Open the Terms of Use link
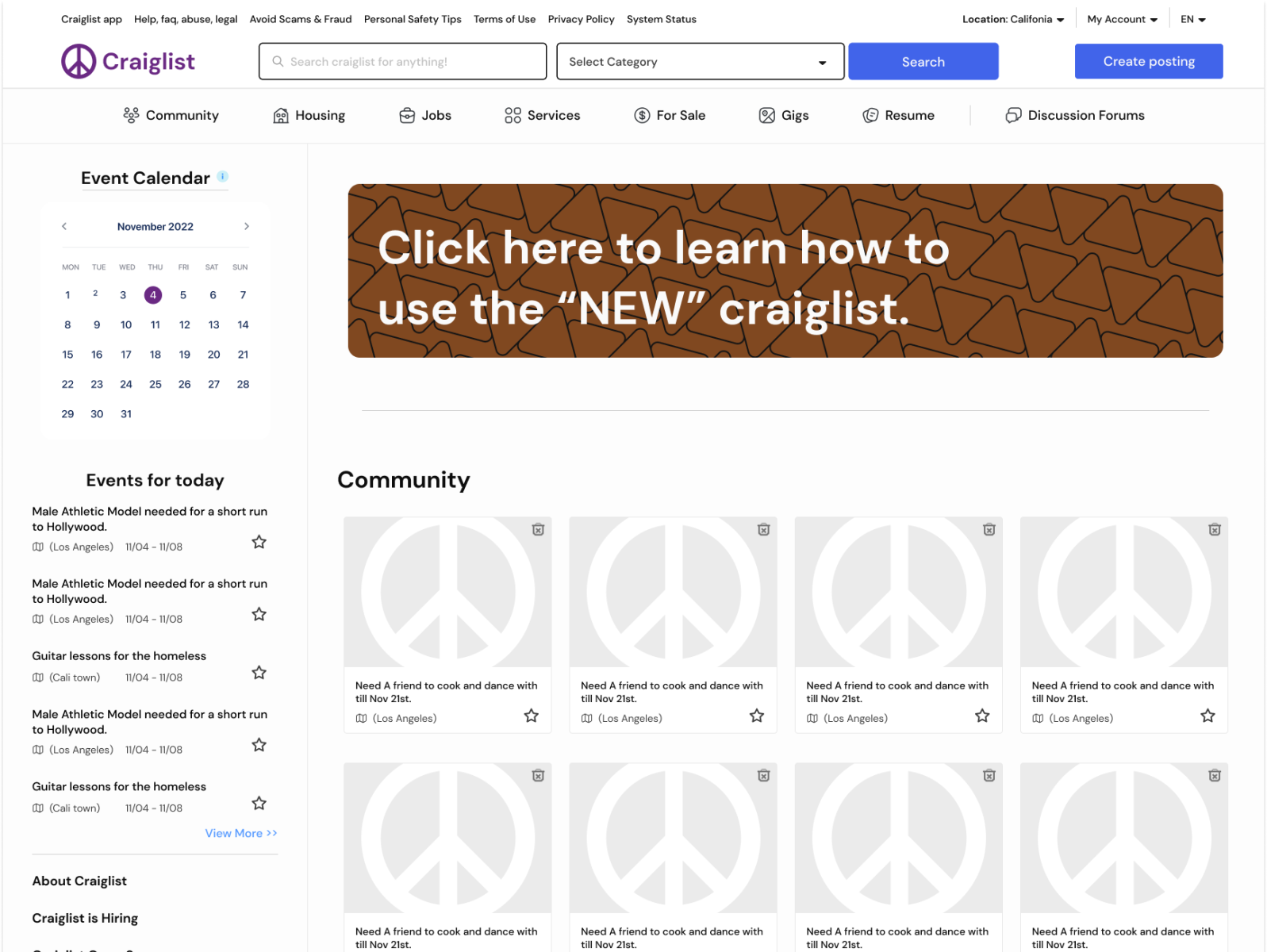Image resolution: width=1267 pixels, height=952 pixels. click(x=505, y=19)
